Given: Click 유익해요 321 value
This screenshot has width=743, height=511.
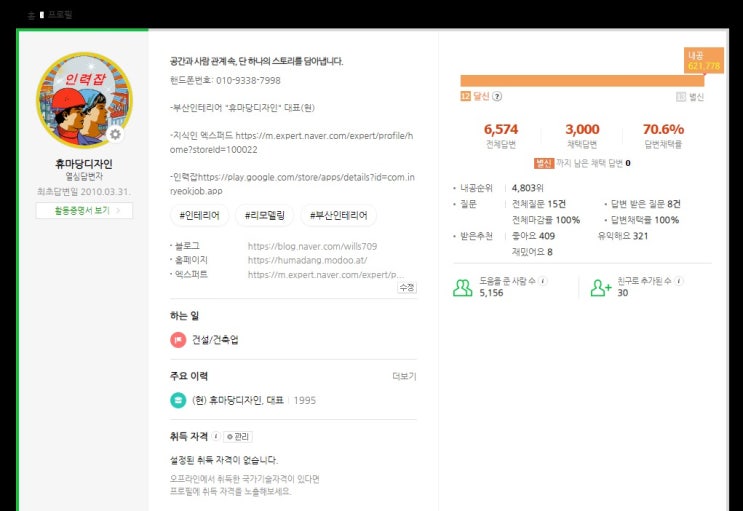Looking at the screenshot, I should (x=623, y=236).
